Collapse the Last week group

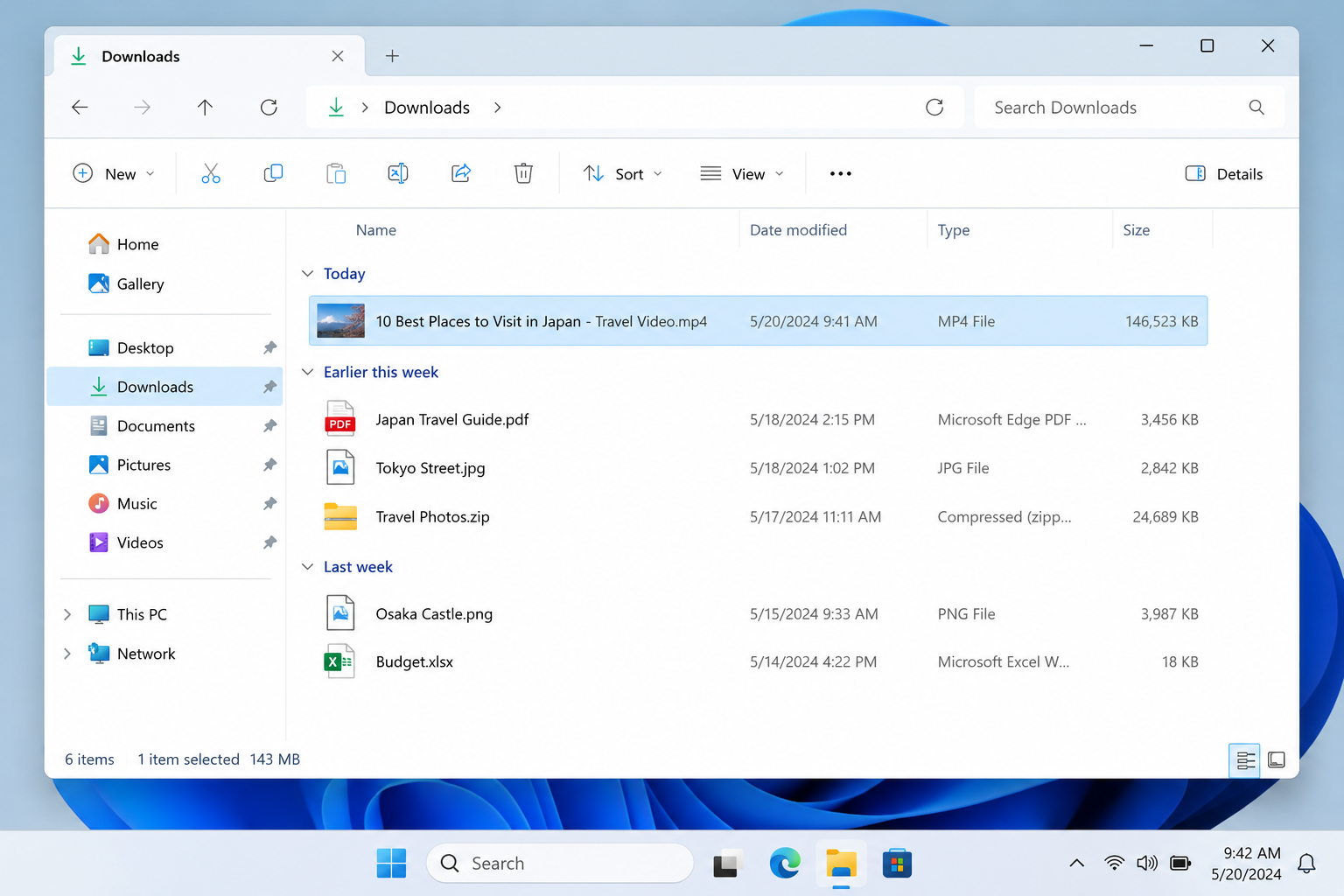[307, 566]
